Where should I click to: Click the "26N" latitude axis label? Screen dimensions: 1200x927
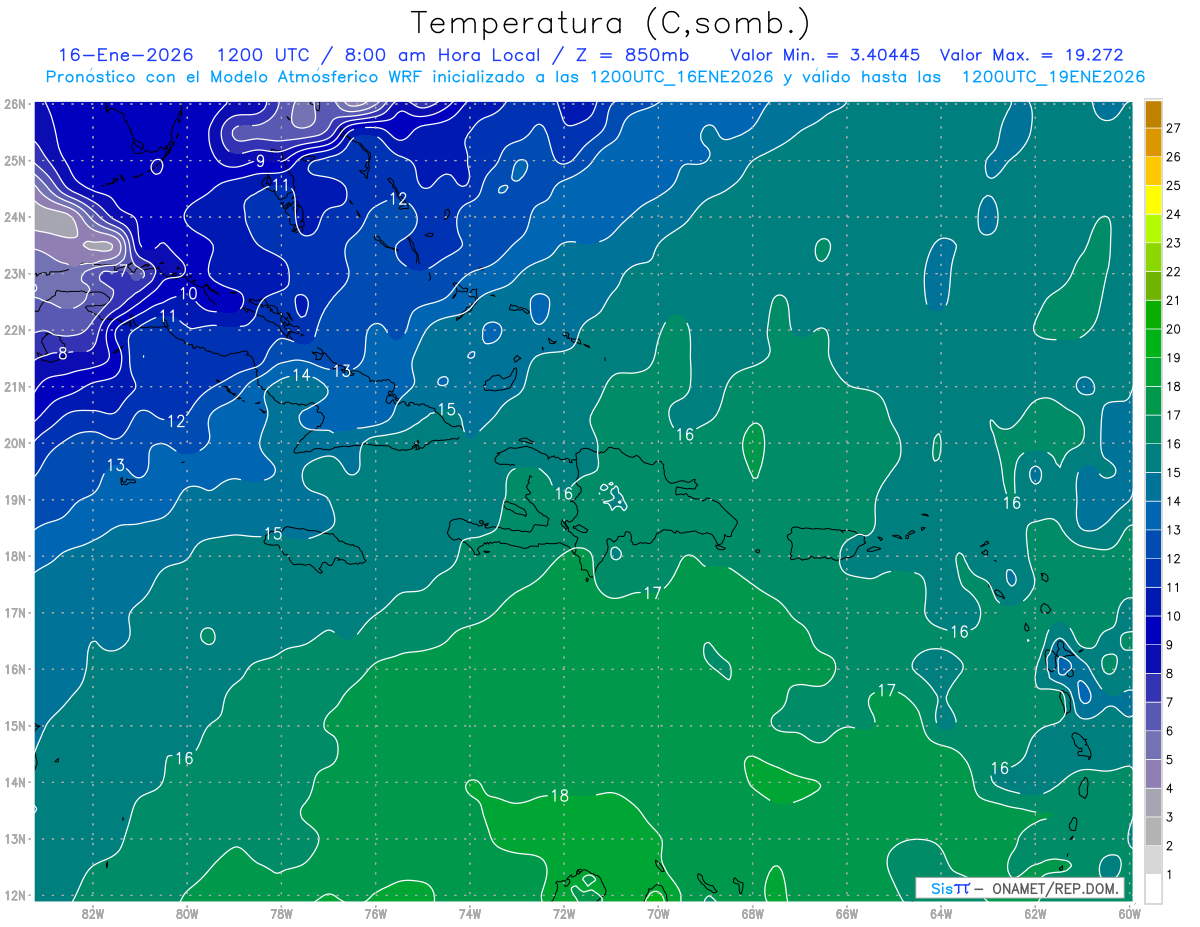pos(14,104)
